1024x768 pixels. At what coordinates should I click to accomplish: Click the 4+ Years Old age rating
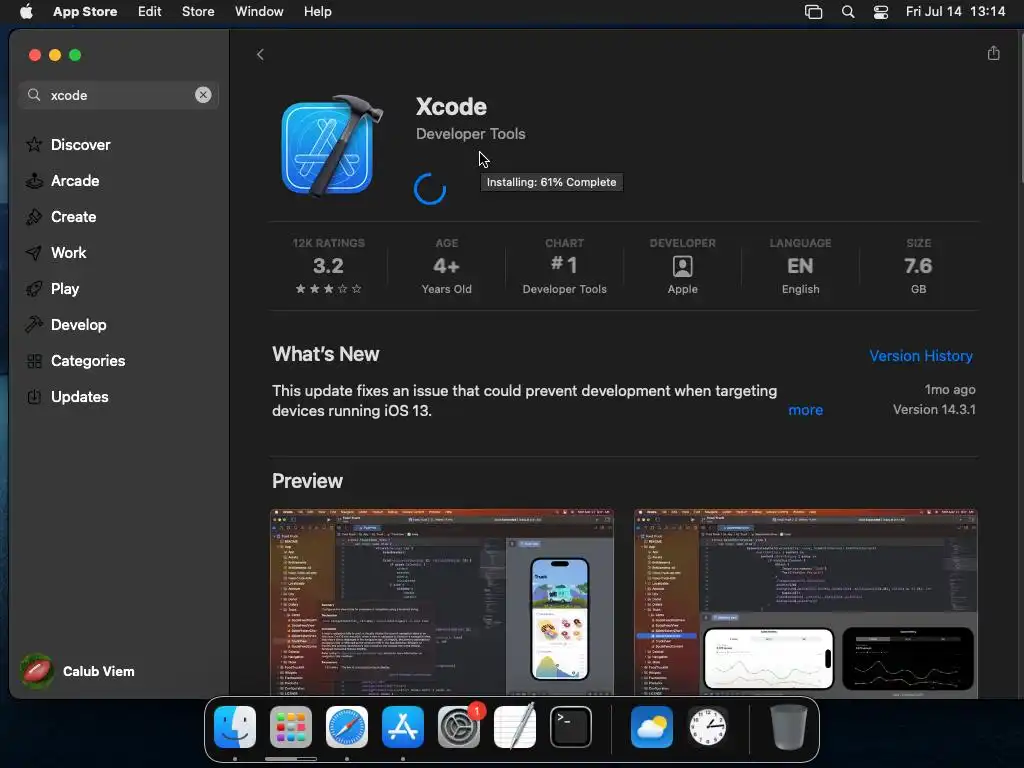(x=447, y=266)
